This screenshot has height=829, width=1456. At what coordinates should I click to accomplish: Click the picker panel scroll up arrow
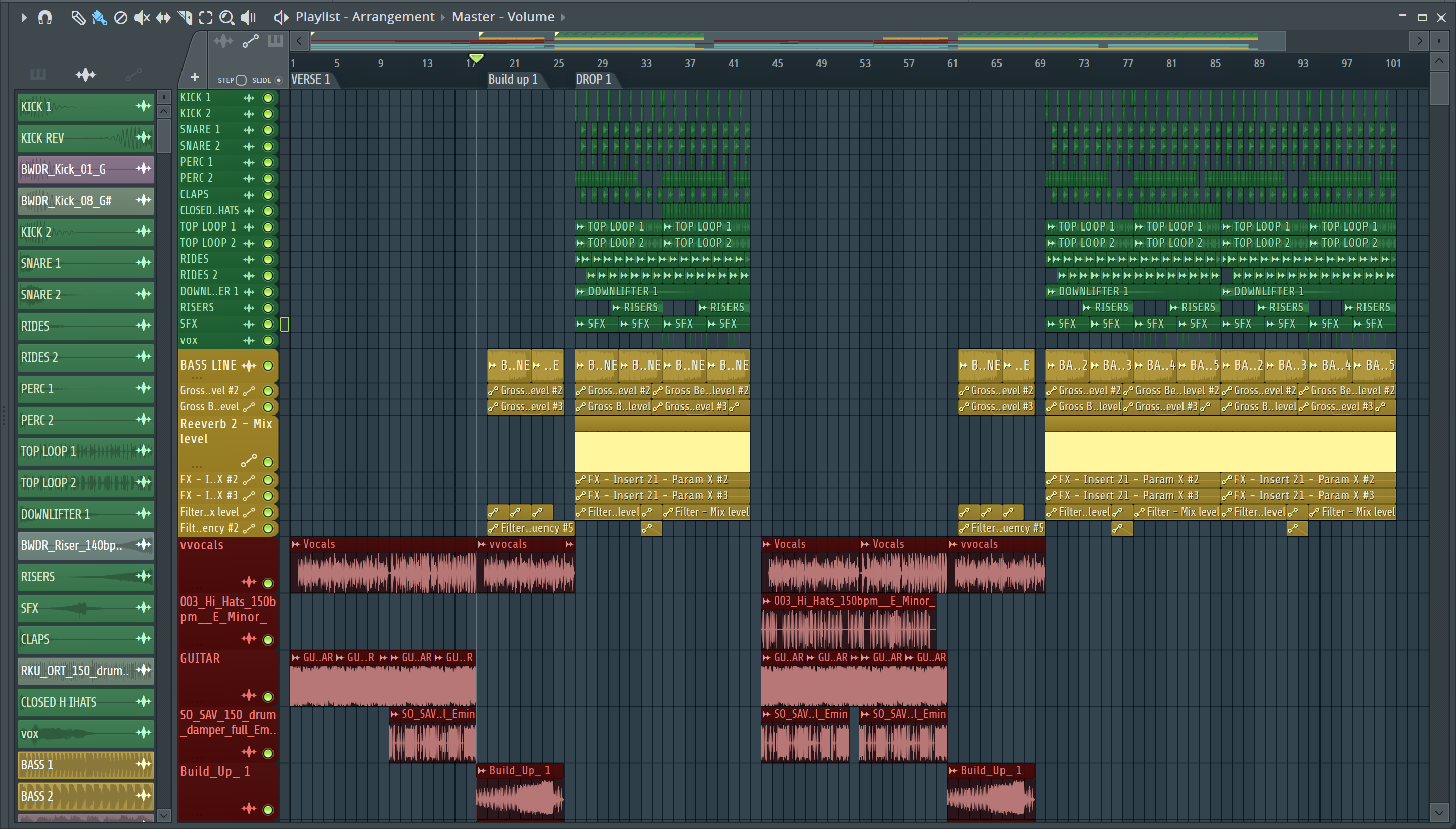coord(163,111)
